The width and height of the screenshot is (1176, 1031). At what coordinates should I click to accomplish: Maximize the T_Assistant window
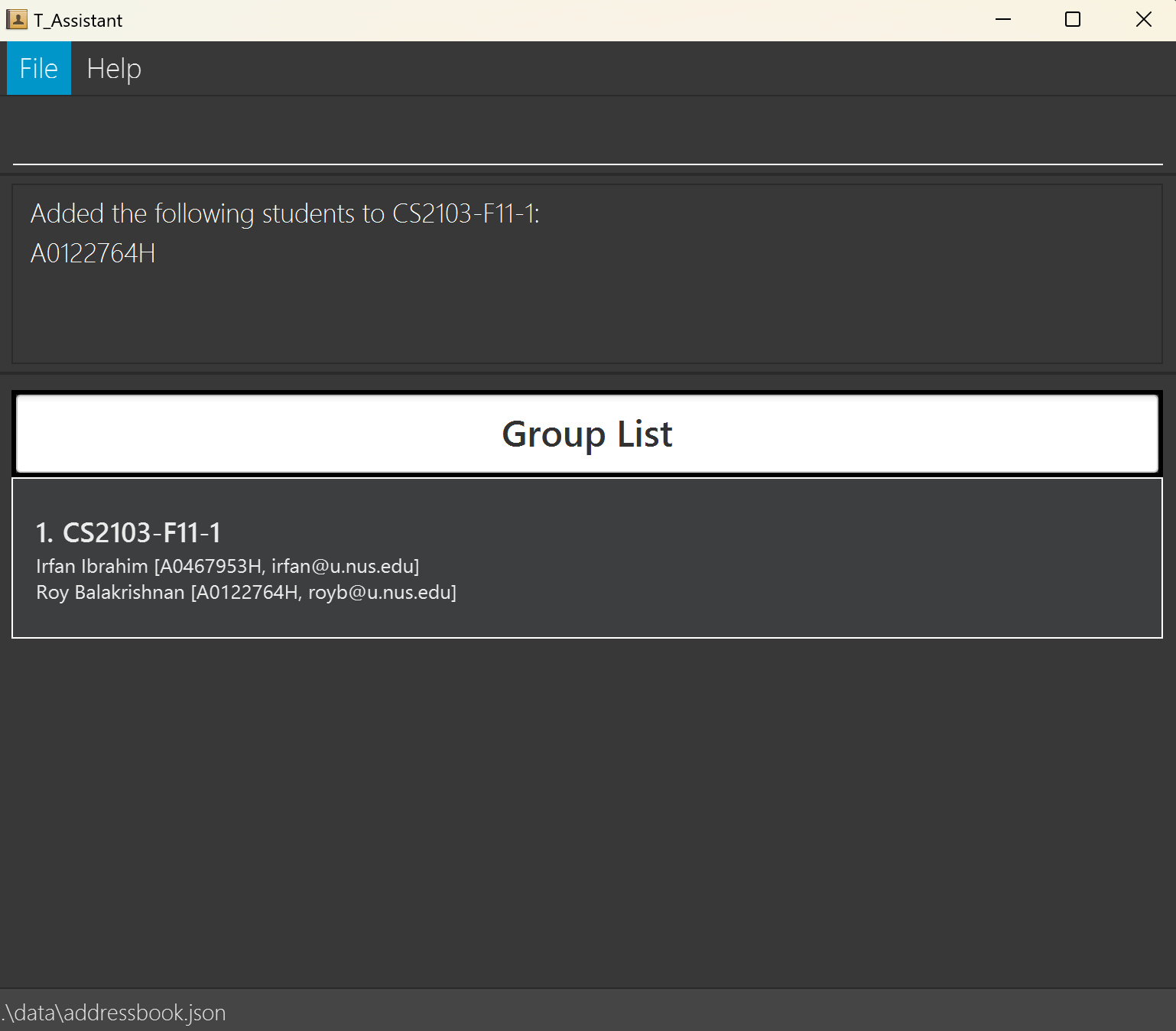(x=1073, y=20)
